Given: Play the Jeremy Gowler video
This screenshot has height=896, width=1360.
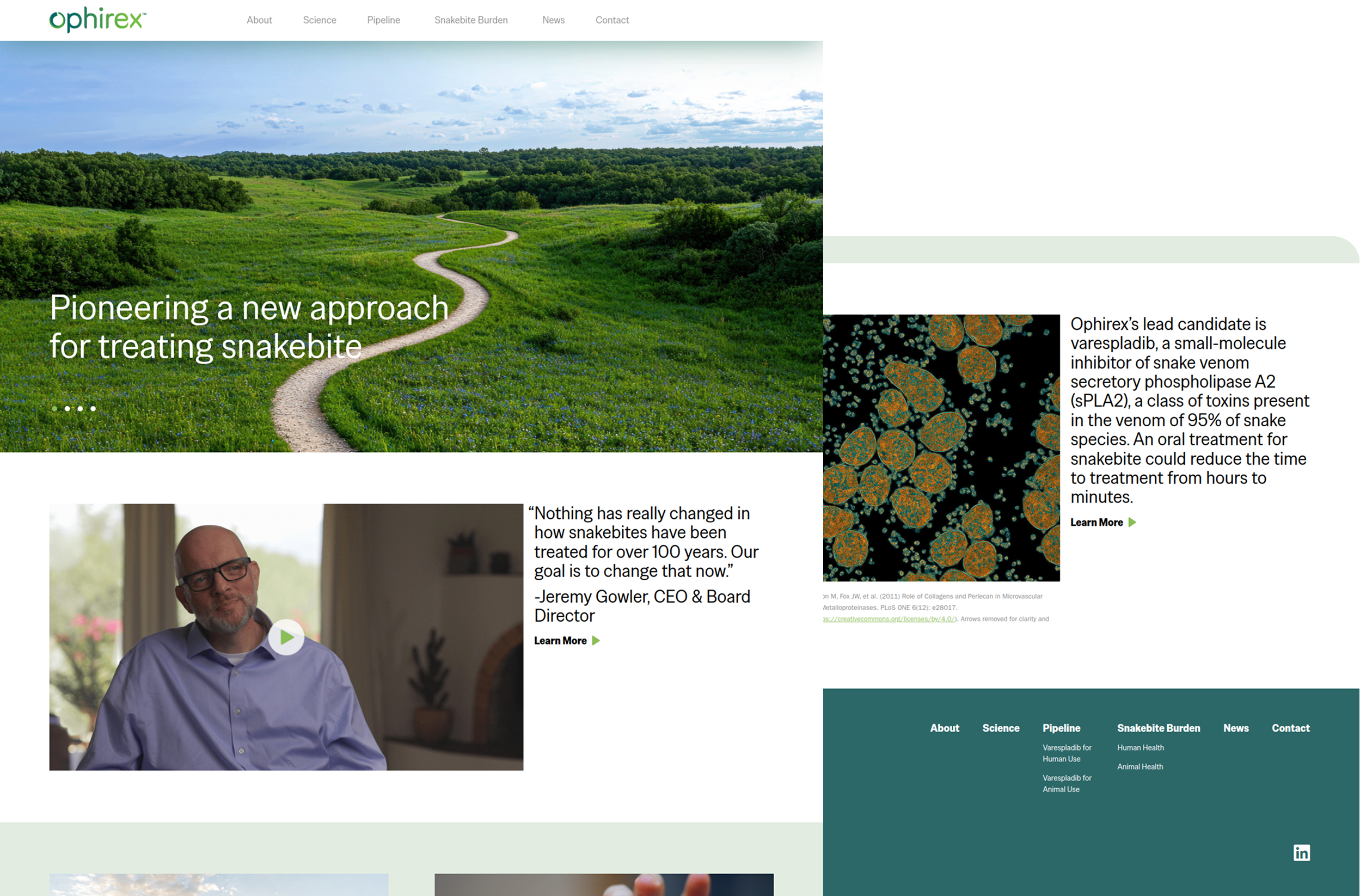Looking at the screenshot, I should 286,637.
